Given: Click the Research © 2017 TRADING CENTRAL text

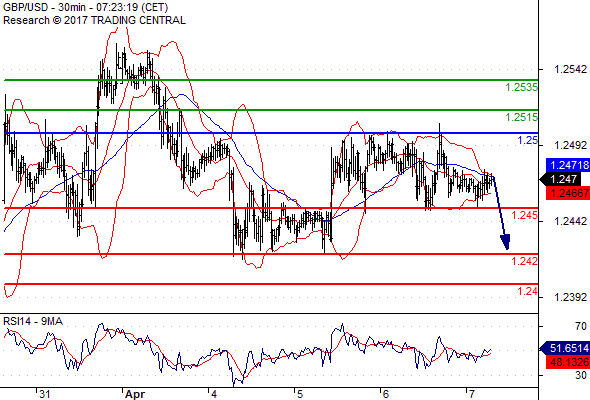Looking at the screenshot, I should 94,20.
